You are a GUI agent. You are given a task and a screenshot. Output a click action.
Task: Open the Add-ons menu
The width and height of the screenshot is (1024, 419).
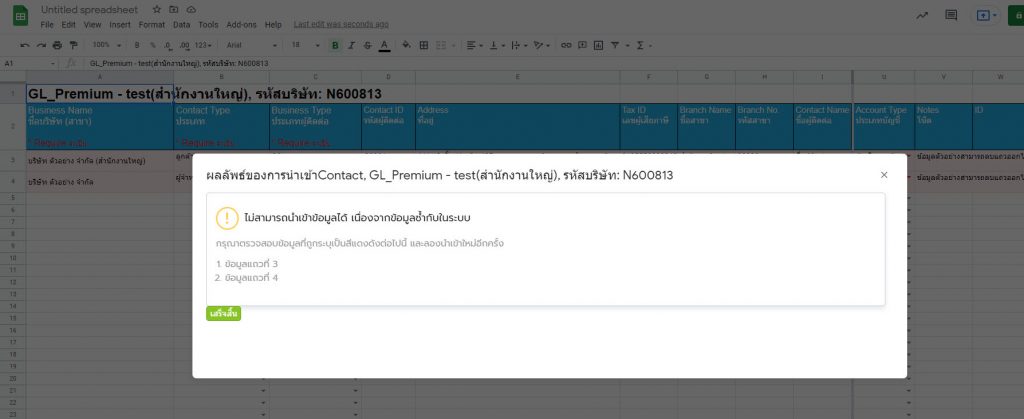point(242,25)
